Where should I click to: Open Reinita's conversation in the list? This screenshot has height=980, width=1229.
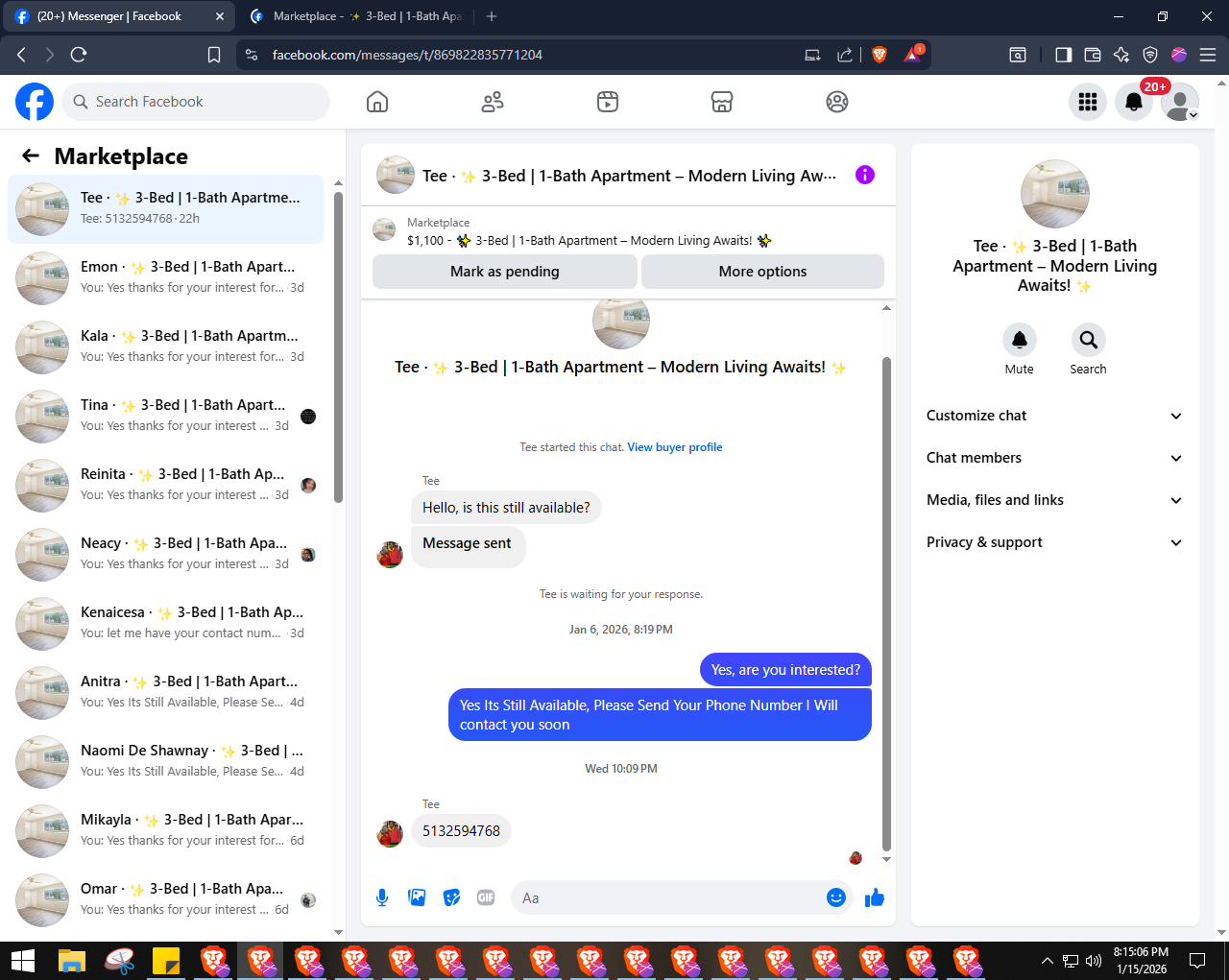(x=165, y=486)
